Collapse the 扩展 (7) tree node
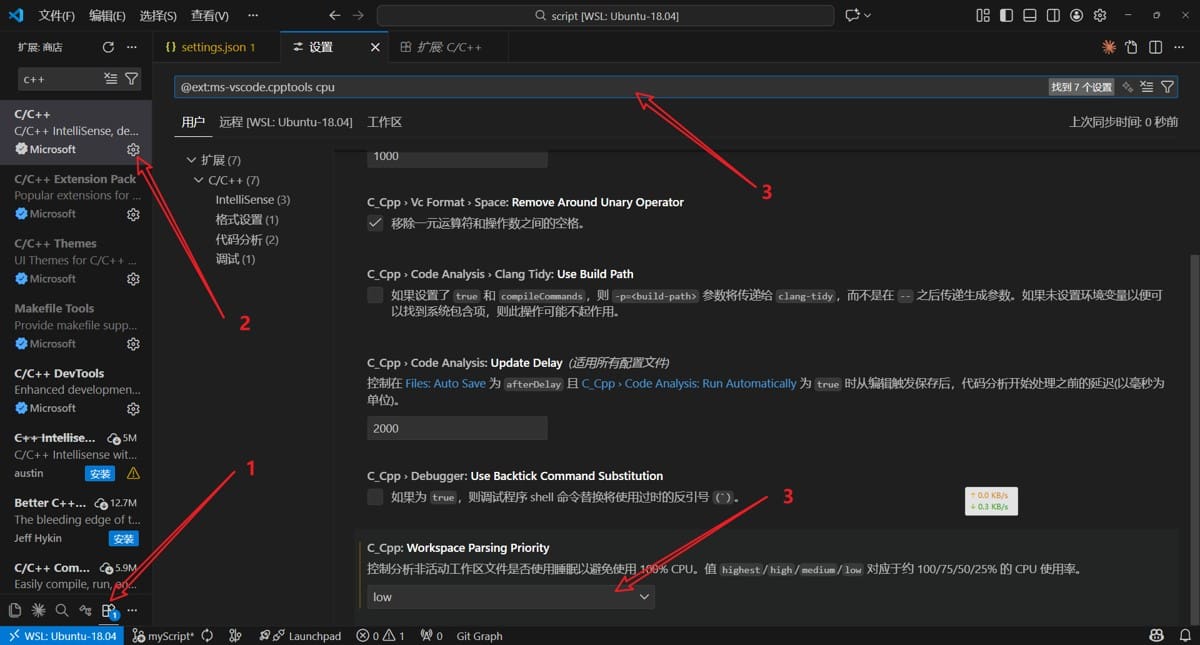The image size is (1200, 645). point(191,160)
